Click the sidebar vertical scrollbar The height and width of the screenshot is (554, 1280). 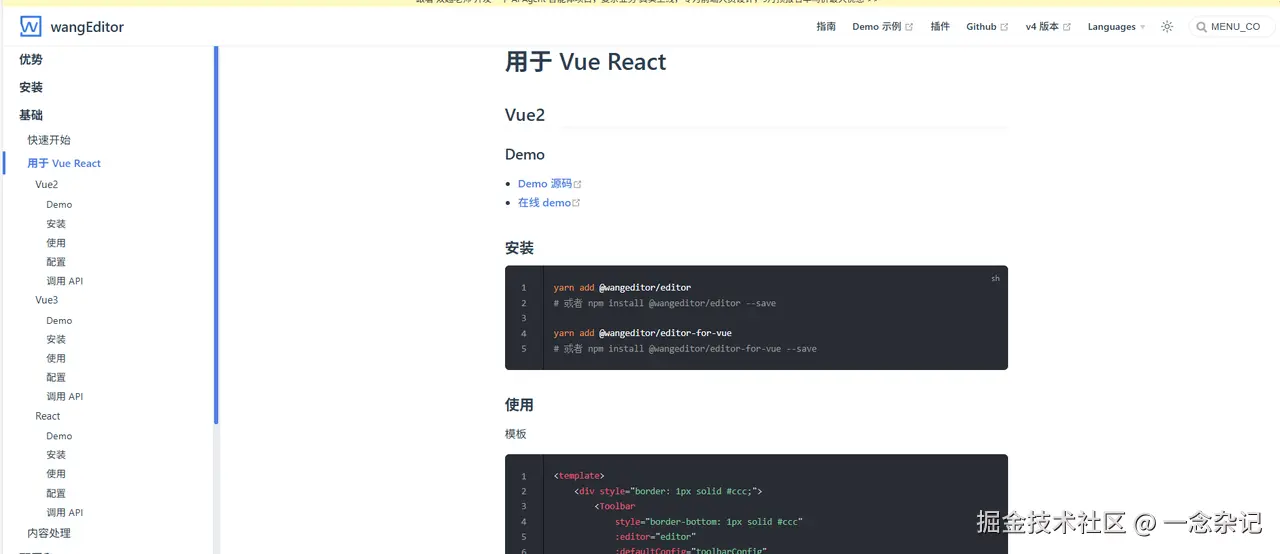tap(216, 236)
